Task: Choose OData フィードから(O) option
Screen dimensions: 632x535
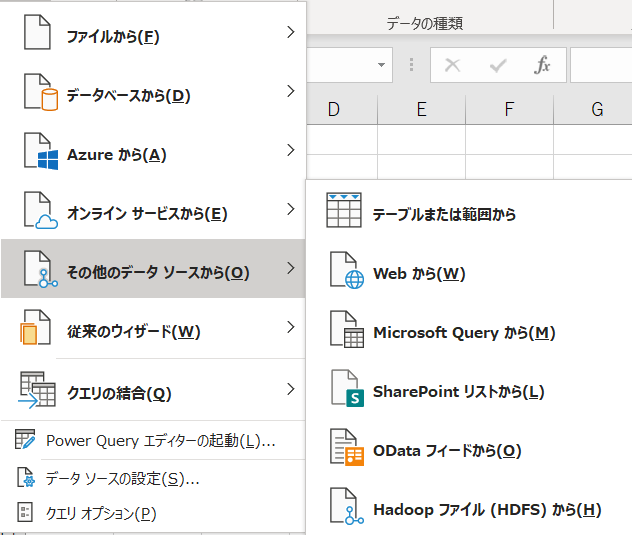Action: 469,447
